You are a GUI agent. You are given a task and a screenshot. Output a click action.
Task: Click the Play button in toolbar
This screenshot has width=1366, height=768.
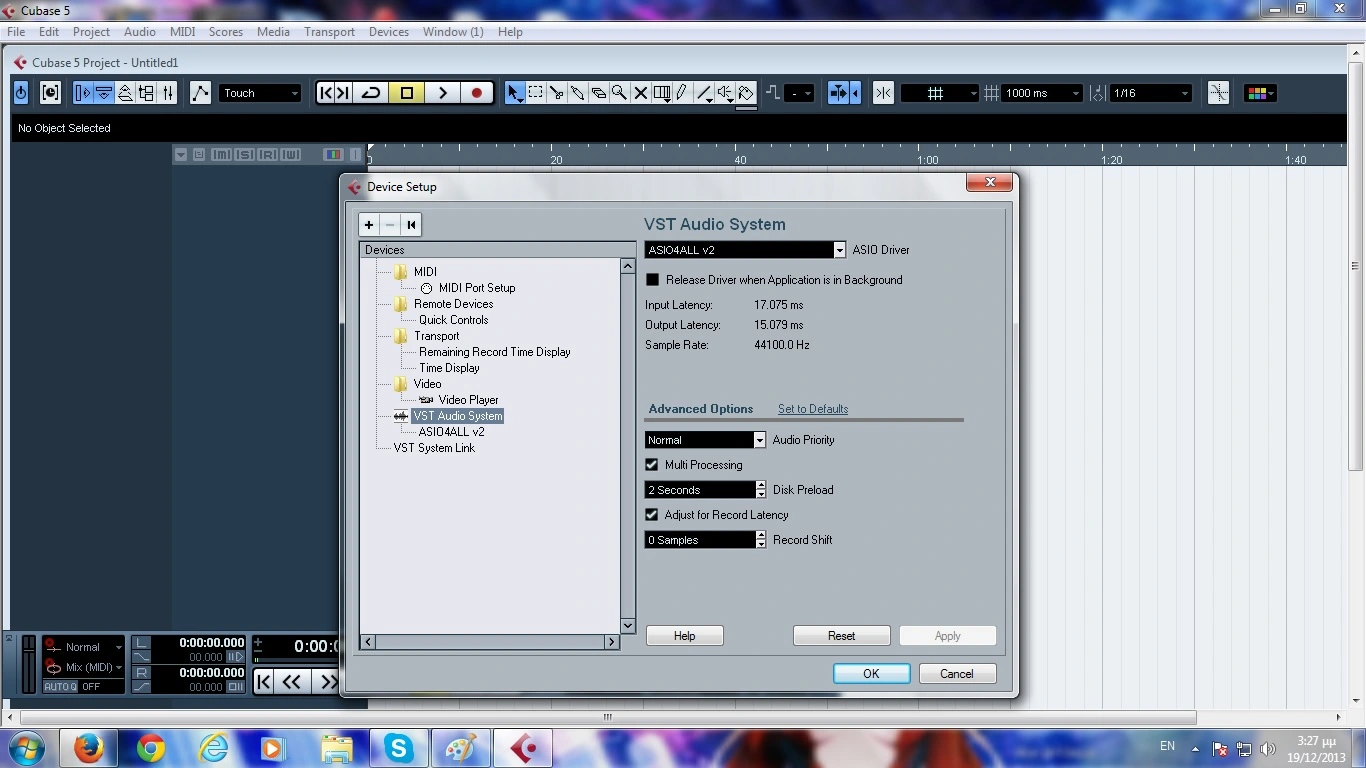(442, 93)
